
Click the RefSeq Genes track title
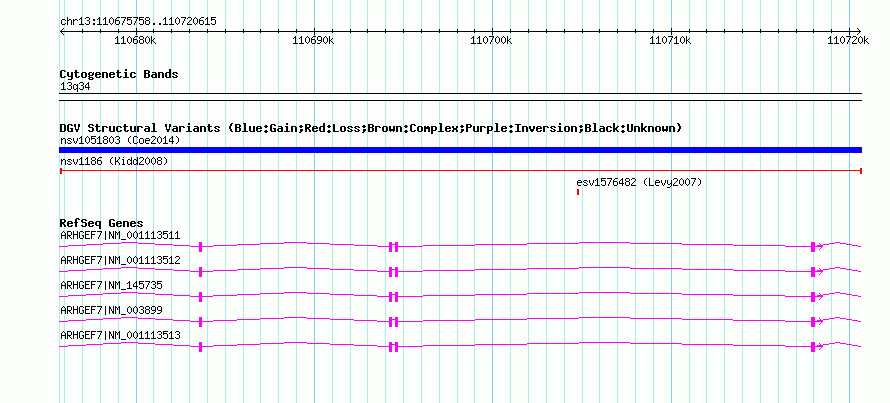pyautogui.click(x=102, y=223)
